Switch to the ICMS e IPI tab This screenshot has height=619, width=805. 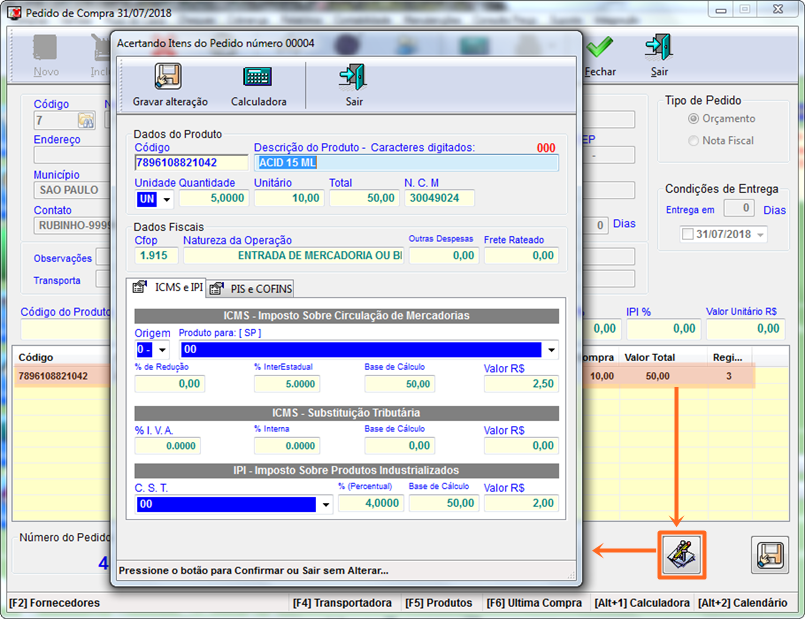[166, 287]
